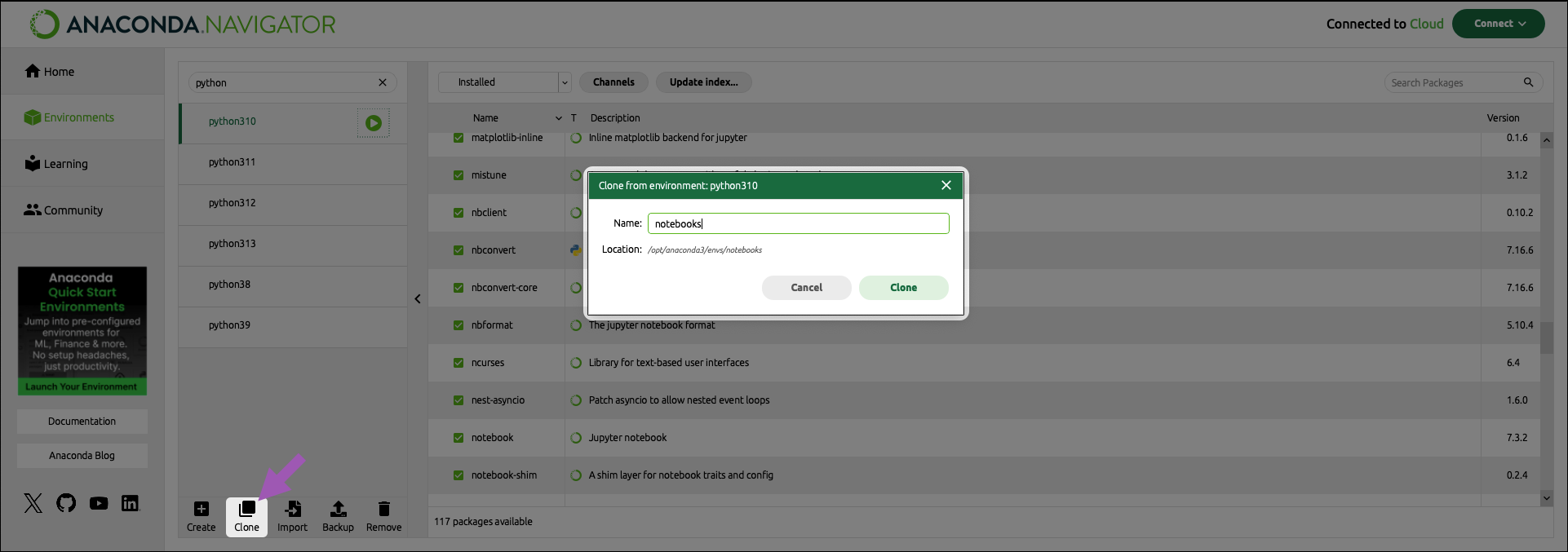This screenshot has width=1568, height=552.
Task: Select the python313 environment
Action: pos(293,244)
